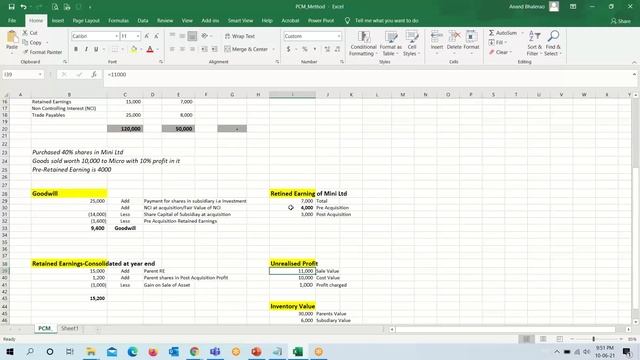Select the Unrealised Profit heading cell
The height and width of the screenshot is (360, 640).
click(x=292, y=264)
